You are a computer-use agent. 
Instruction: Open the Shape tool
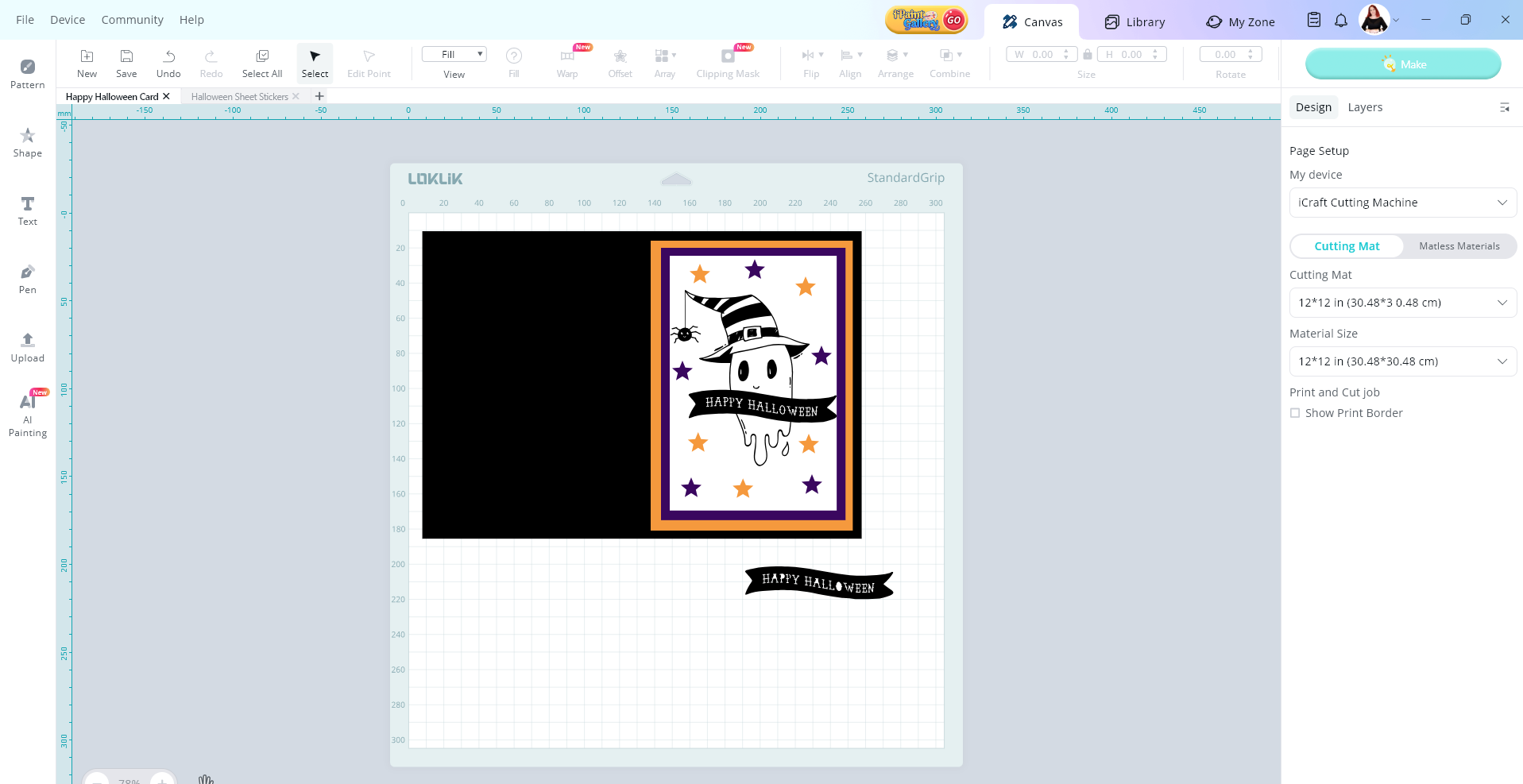pos(27,141)
